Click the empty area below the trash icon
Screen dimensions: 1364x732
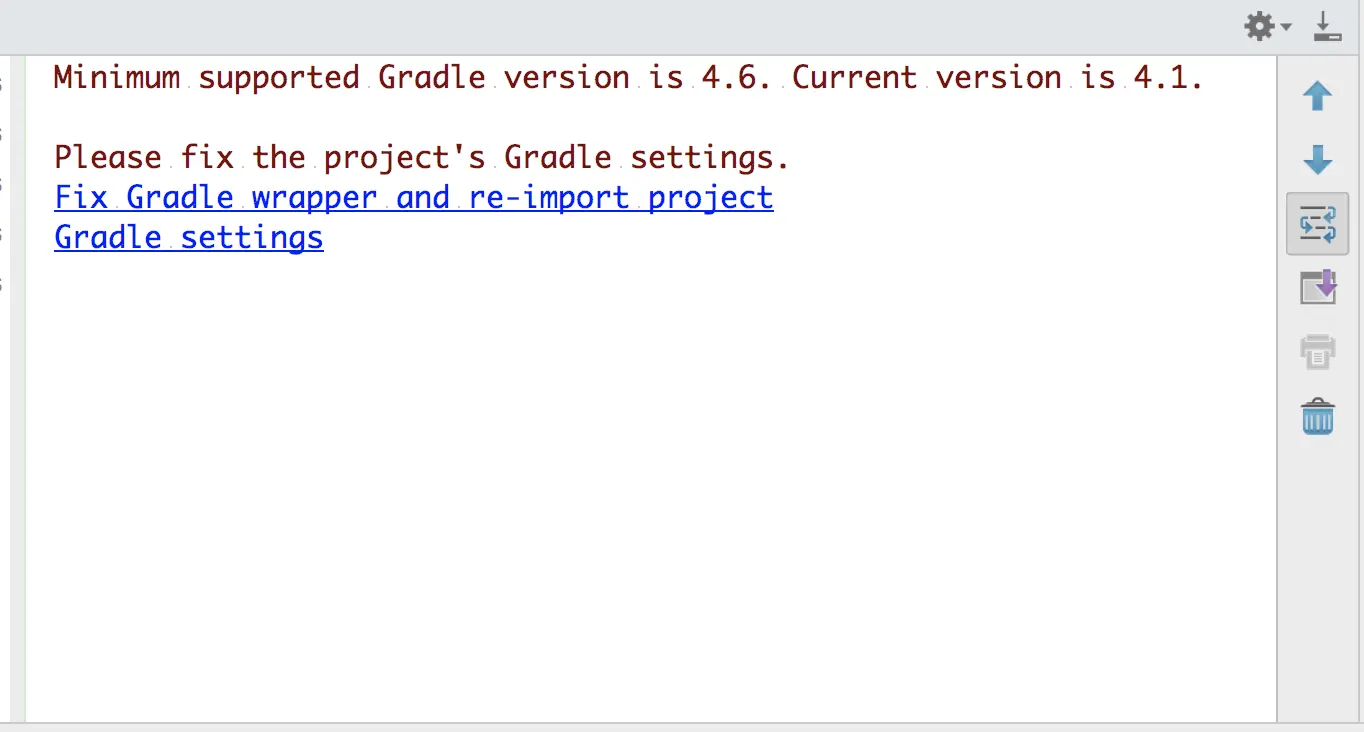tap(1317, 580)
